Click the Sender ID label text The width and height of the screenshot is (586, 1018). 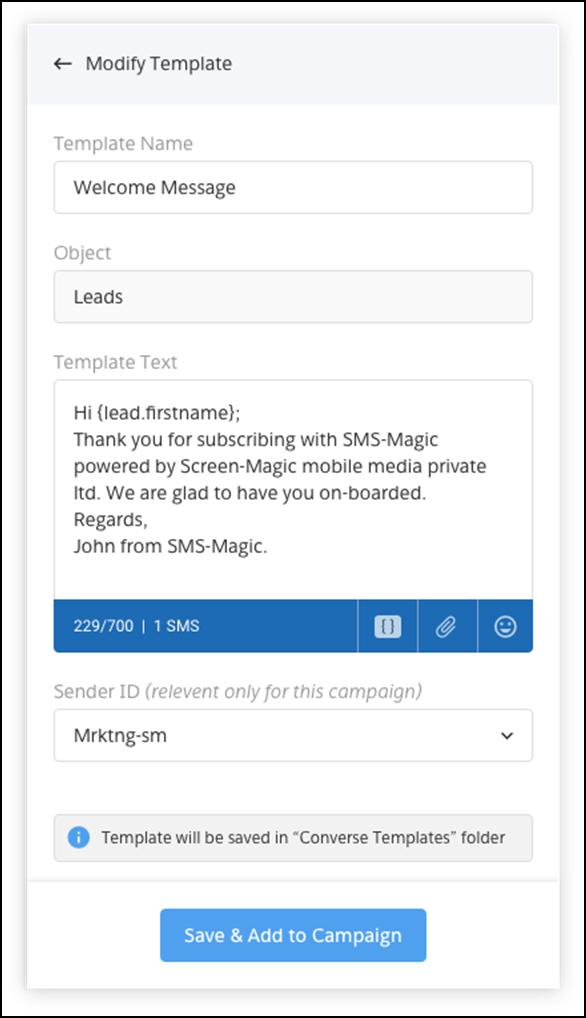[238, 692]
